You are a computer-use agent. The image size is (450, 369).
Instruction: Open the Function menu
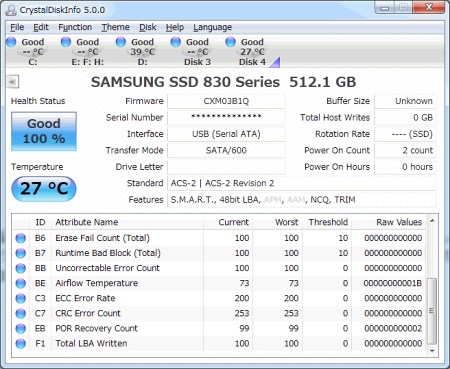[75, 27]
